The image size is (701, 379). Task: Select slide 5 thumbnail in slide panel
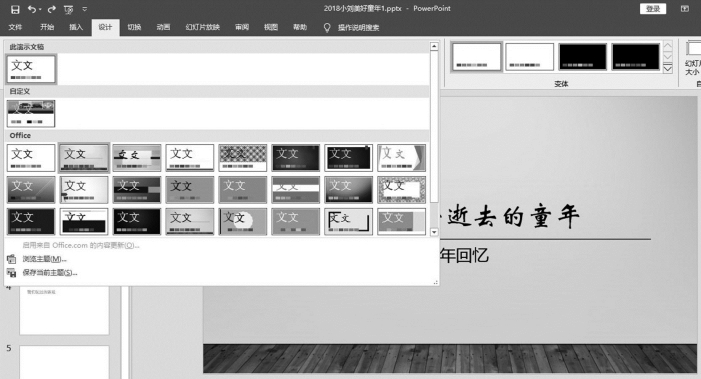coord(64,362)
